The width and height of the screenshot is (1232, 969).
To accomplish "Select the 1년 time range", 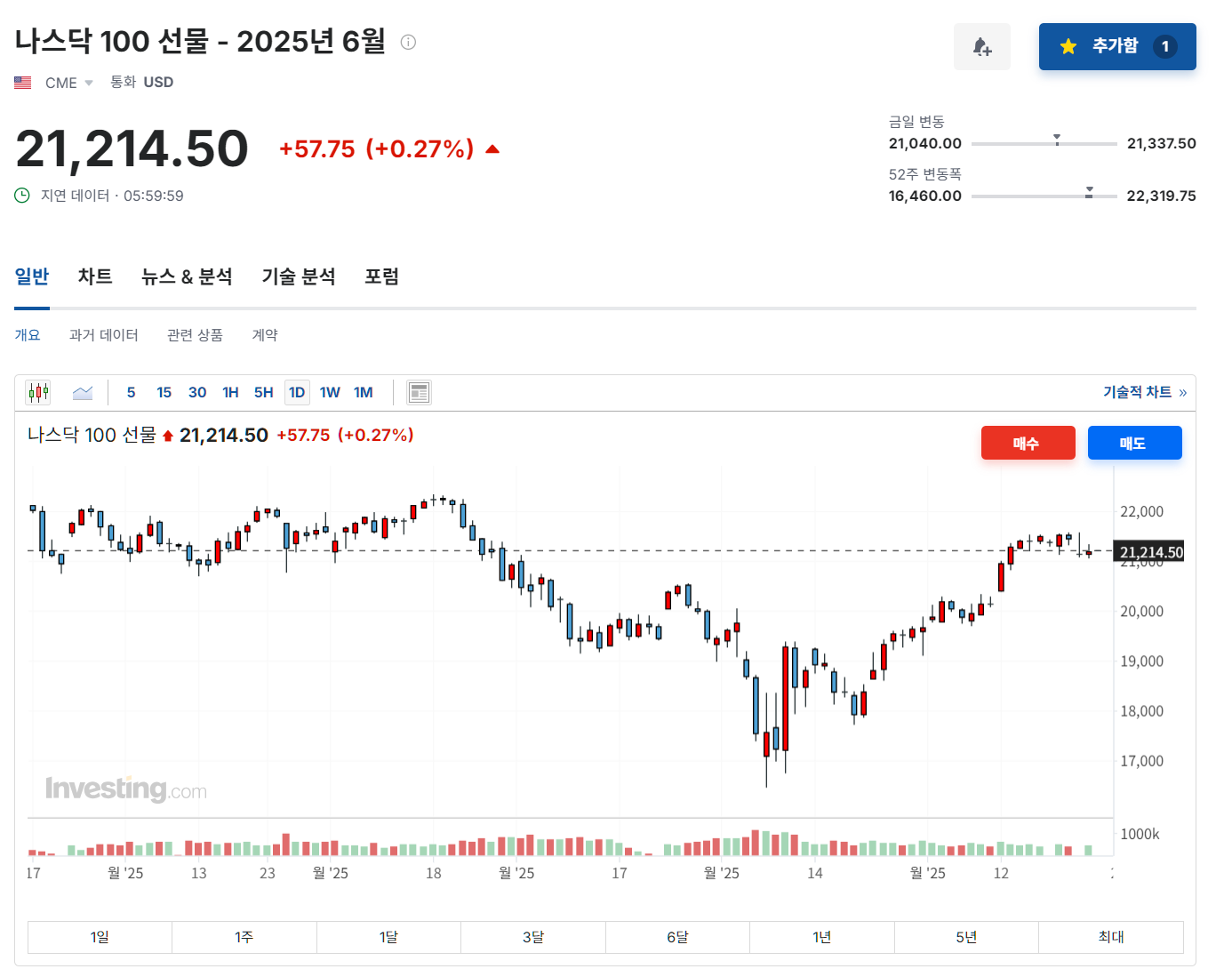I will [821, 936].
